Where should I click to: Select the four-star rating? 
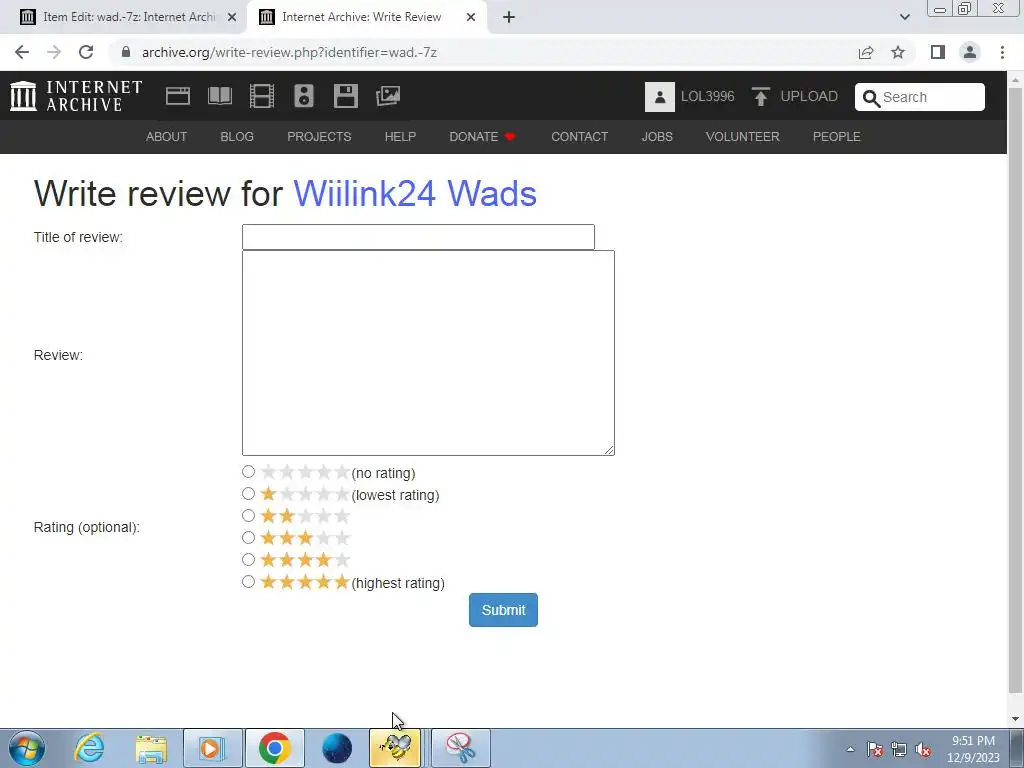248,560
